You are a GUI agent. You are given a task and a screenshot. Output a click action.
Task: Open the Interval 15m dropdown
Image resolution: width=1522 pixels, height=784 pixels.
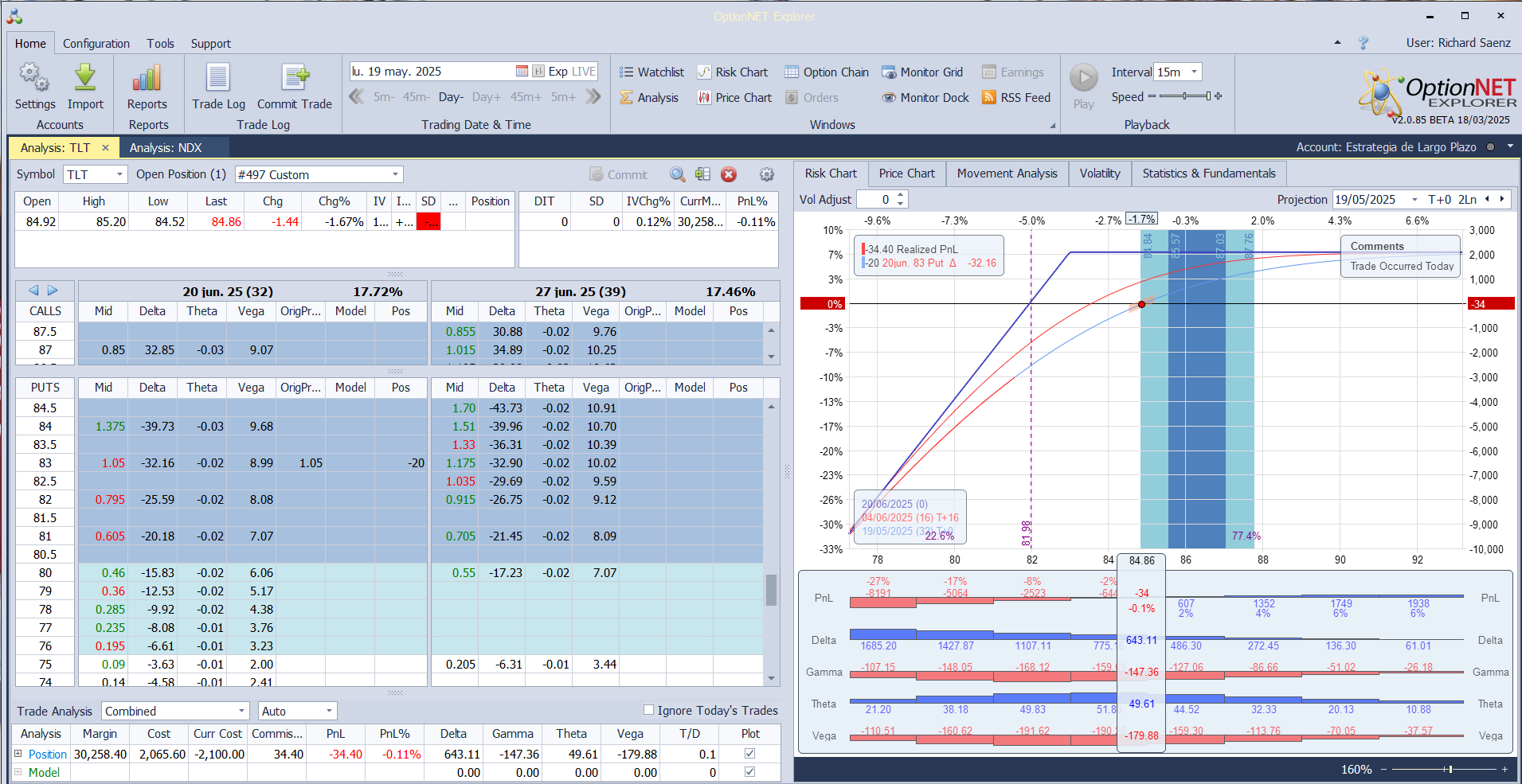tap(1194, 72)
